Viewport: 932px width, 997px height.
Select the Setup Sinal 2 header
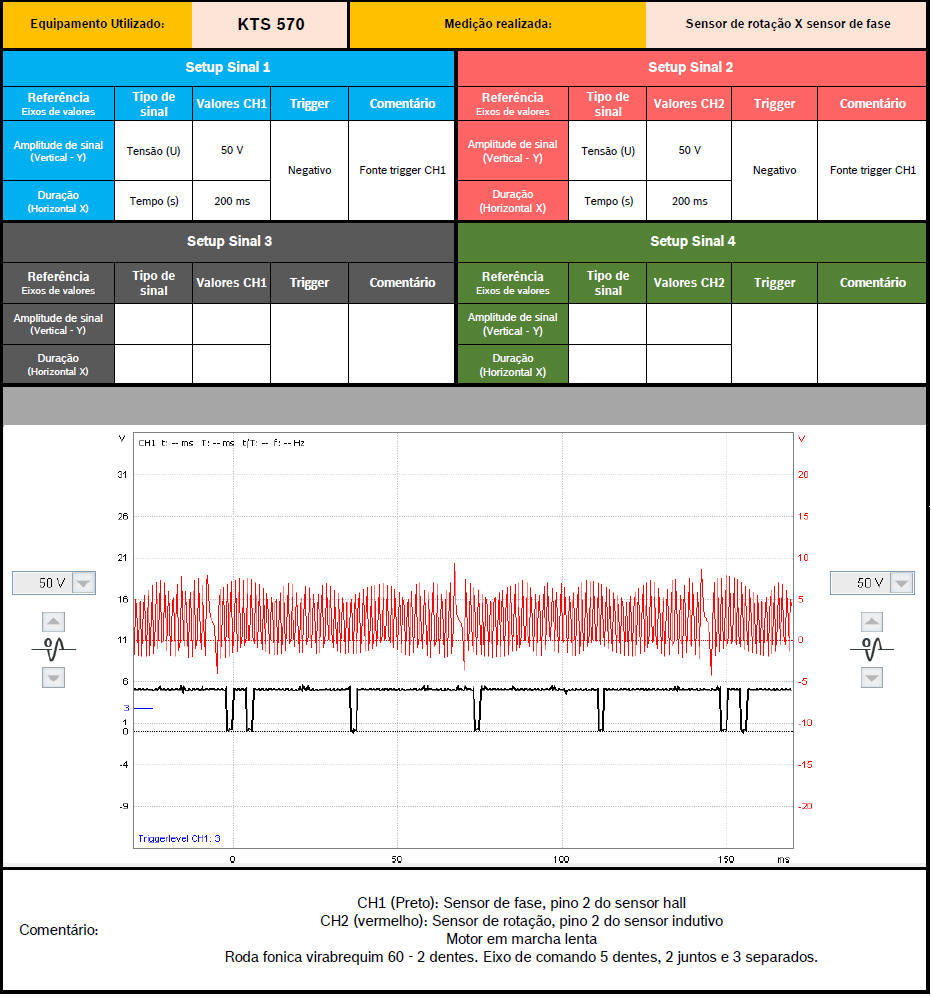691,68
